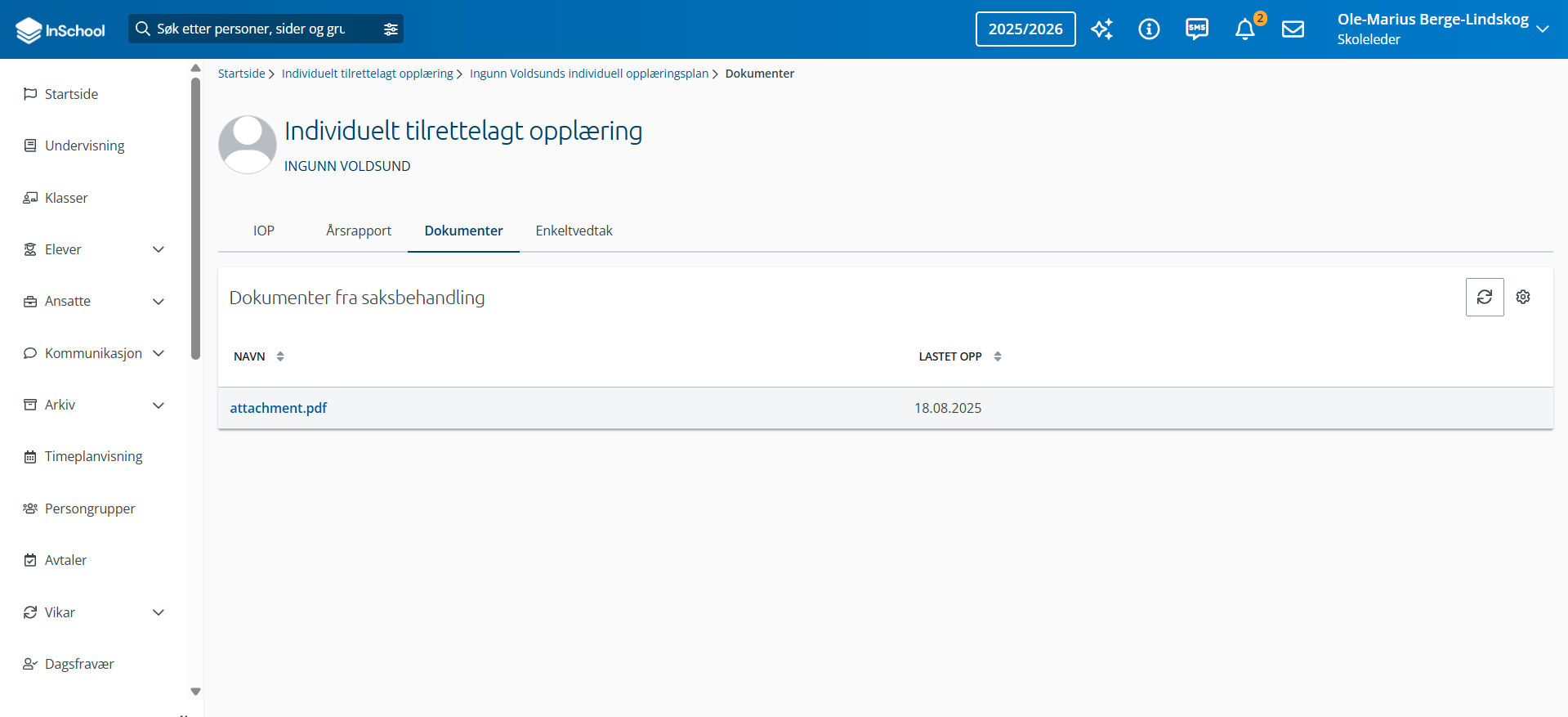
Task: Expand the Kommunikasjon menu chevron
Action: (x=159, y=353)
